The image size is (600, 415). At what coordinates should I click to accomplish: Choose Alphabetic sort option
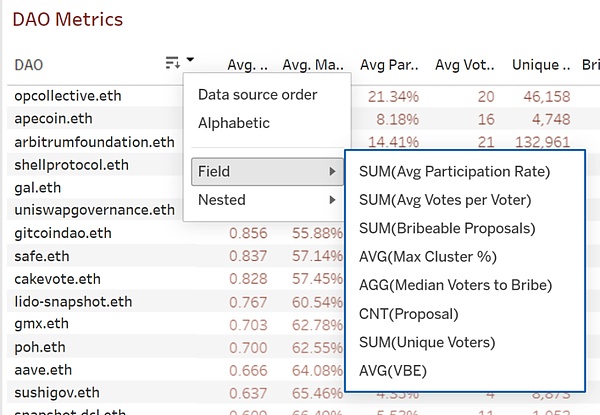(234, 123)
